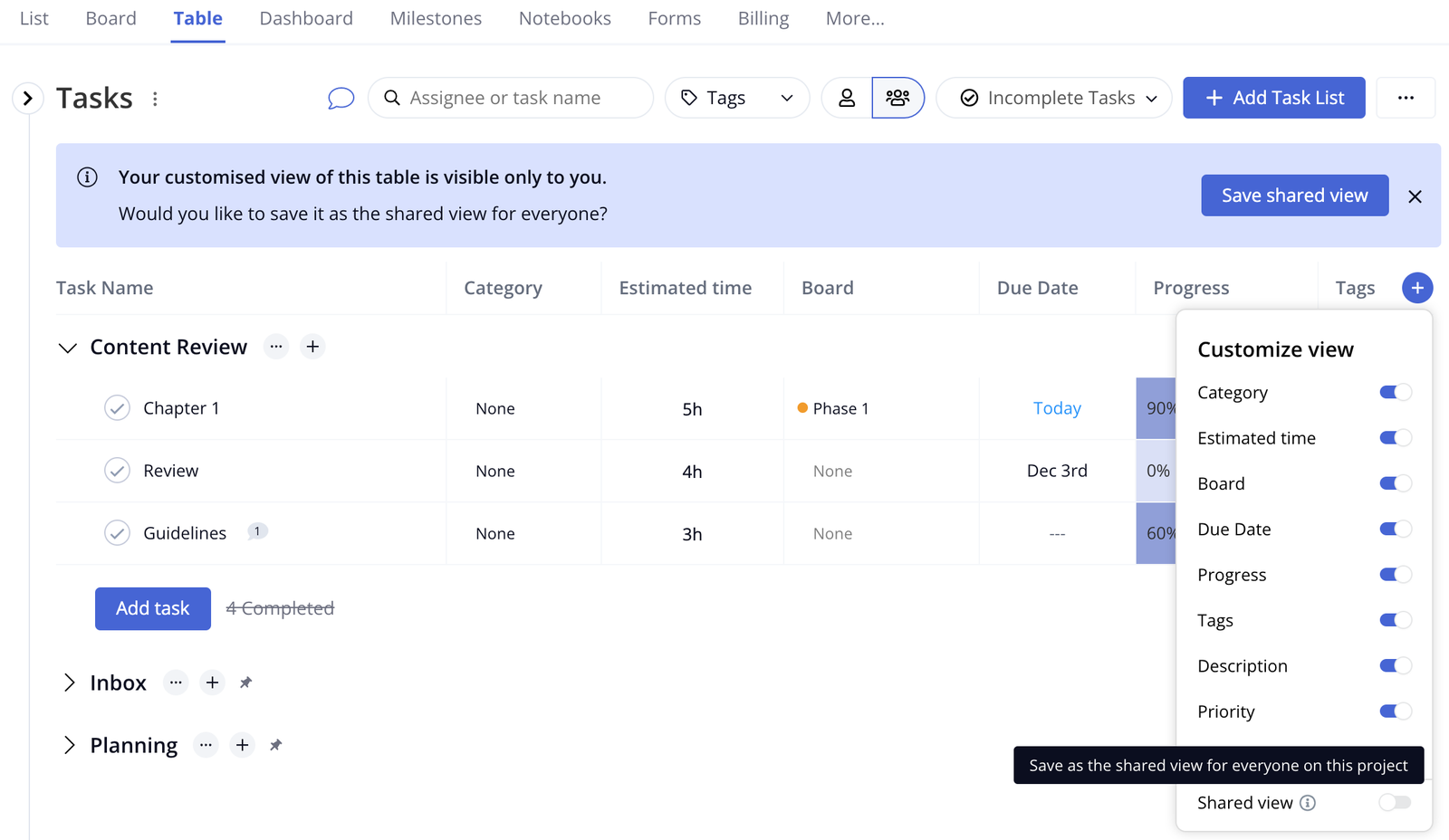
Task: Click the blue plus add-column icon
Action: (1417, 288)
